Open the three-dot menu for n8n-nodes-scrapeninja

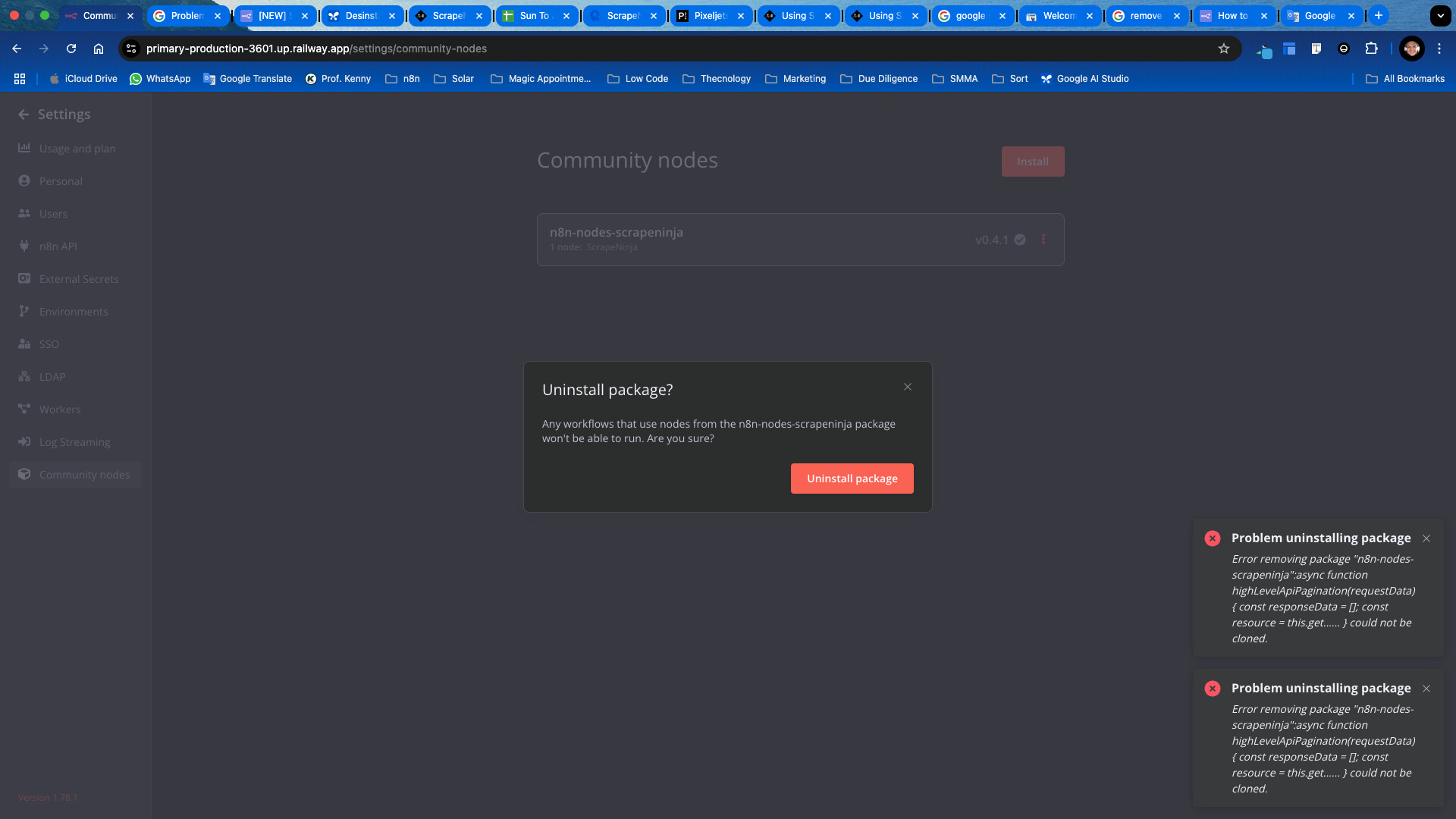click(x=1043, y=239)
